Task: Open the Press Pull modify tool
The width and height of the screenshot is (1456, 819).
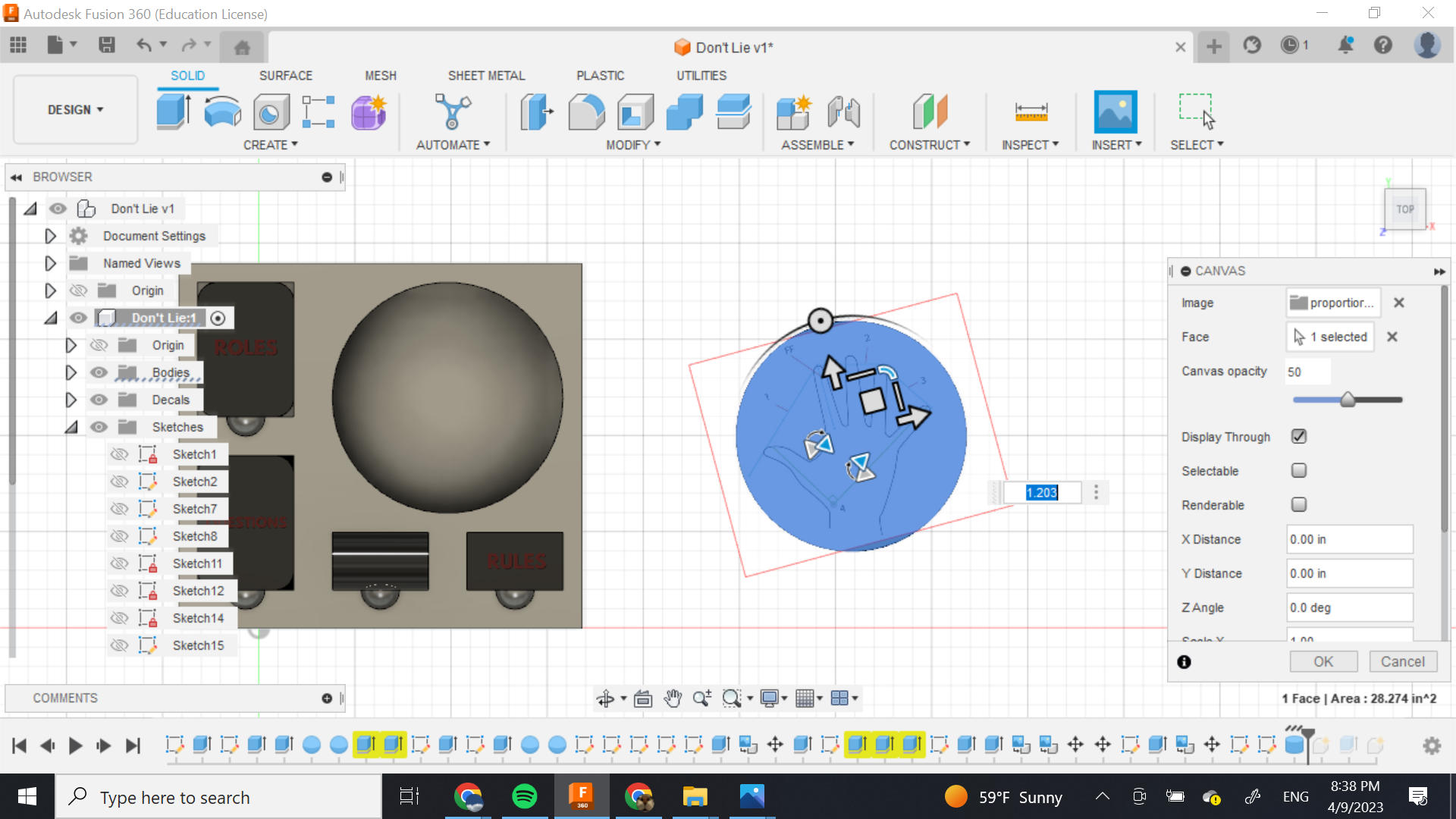Action: (x=537, y=111)
